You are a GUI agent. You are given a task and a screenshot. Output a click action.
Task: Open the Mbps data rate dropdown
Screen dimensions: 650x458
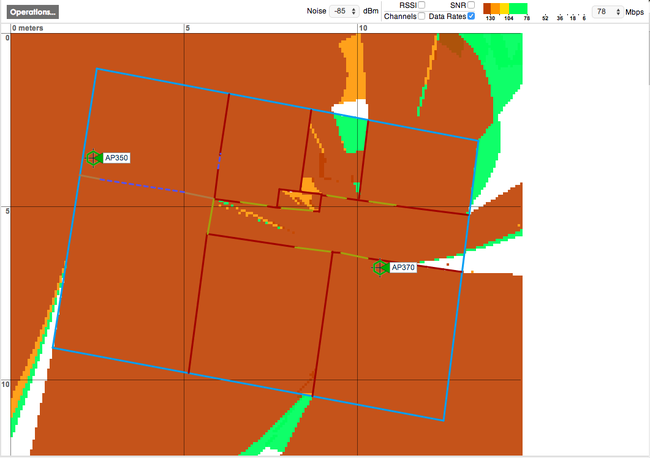tap(604, 11)
